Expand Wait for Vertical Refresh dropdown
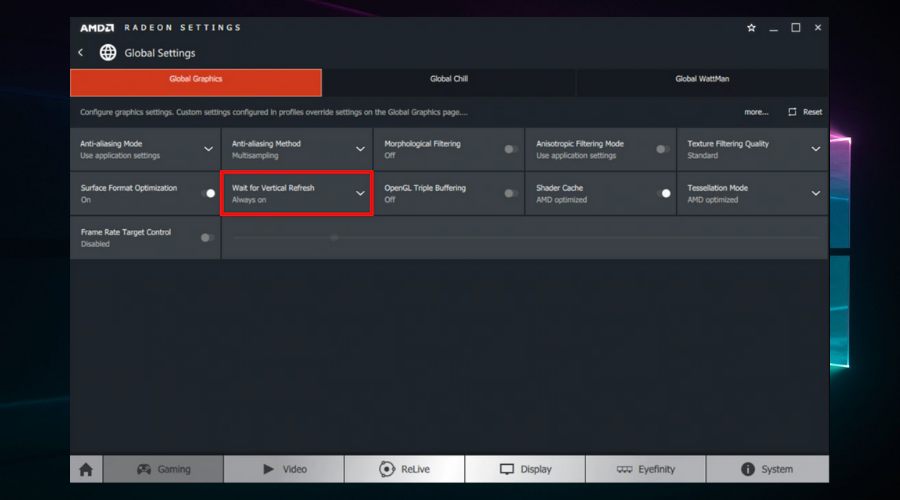This screenshot has width=900, height=500. pos(360,193)
